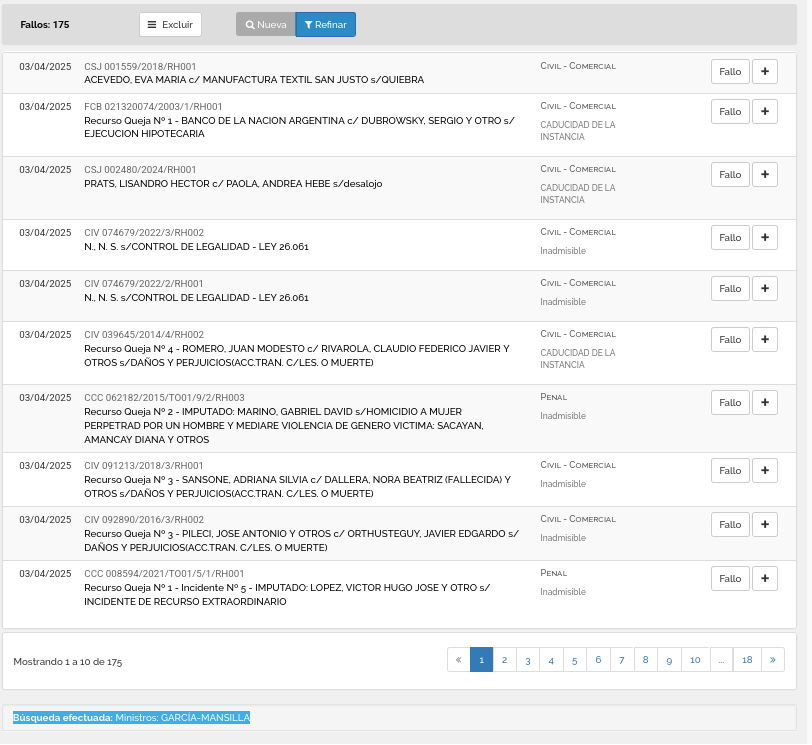Expand plus icon for LOPEZ, VICTOR HUGO case
Image resolution: width=812 pixels, height=745 pixels.
click(x=765, y=579)
